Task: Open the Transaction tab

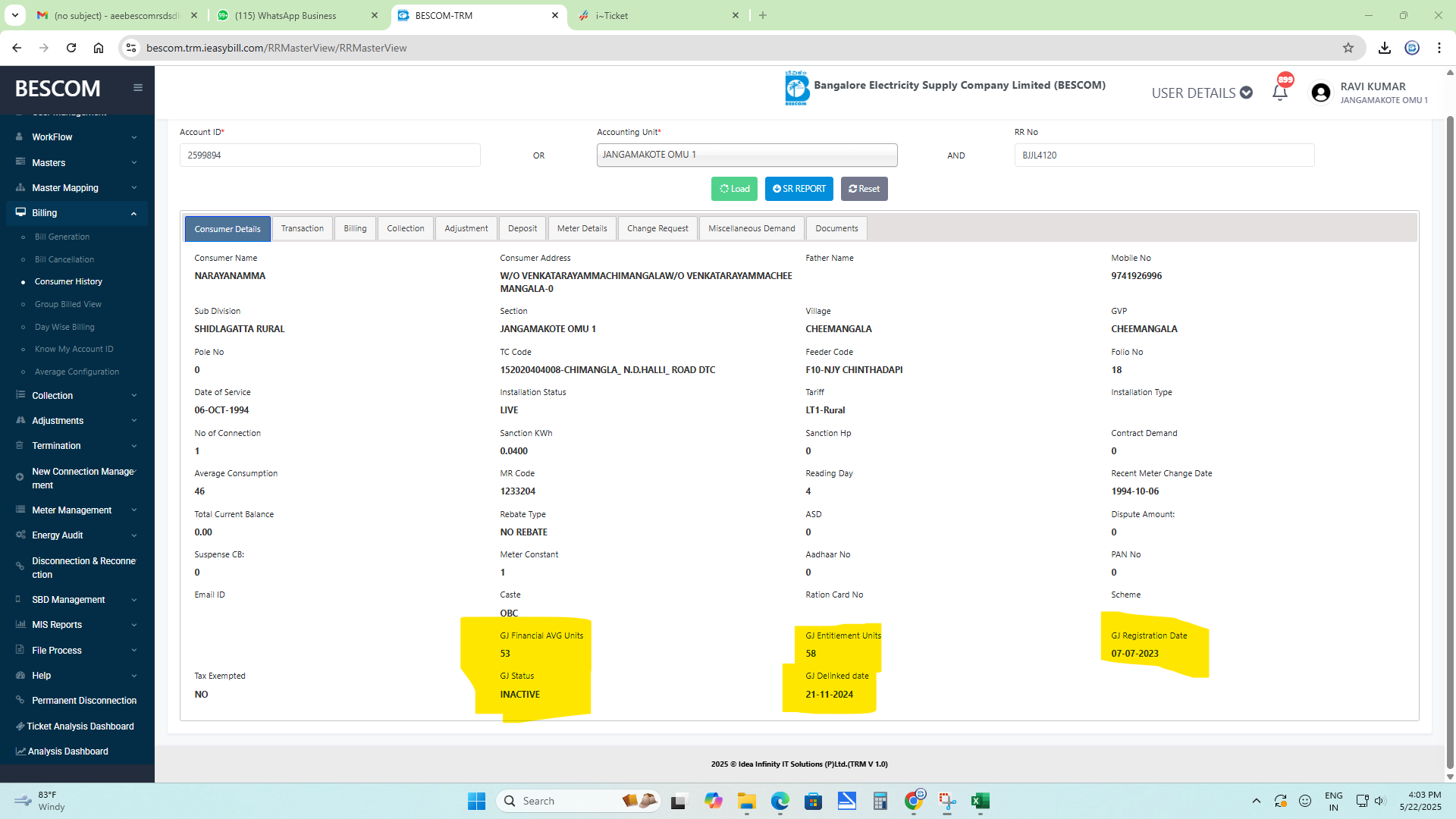Action: (x=302, y=228)
